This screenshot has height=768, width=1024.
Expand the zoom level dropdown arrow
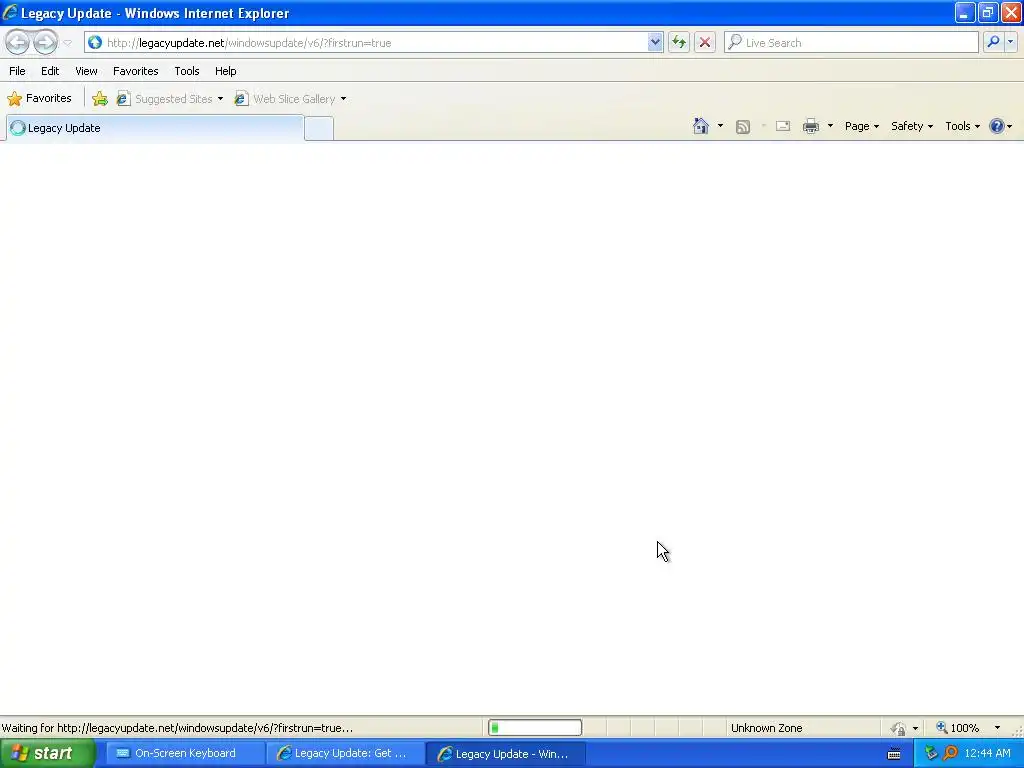997,728
